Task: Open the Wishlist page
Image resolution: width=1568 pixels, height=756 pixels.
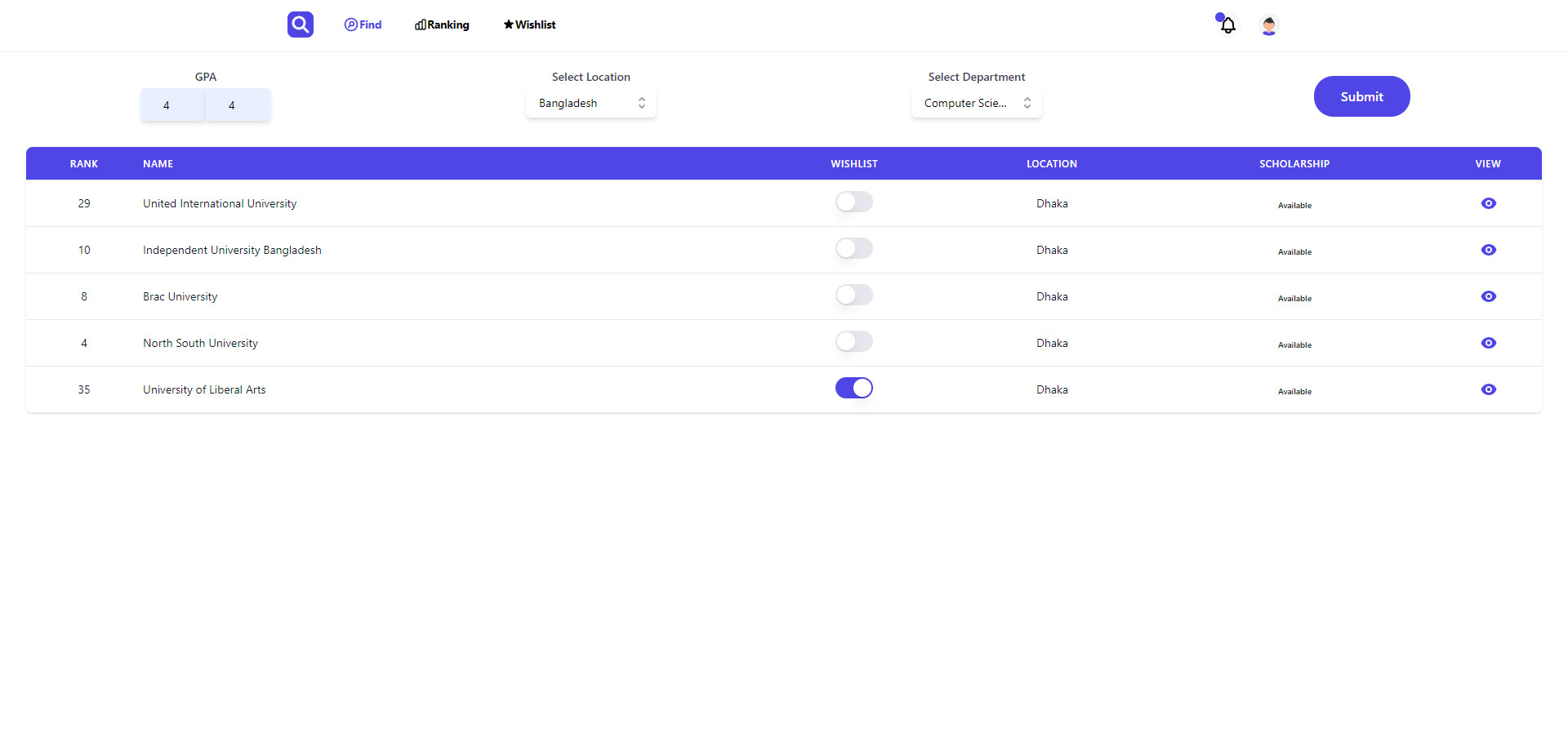Action: [x=529, y=24]
